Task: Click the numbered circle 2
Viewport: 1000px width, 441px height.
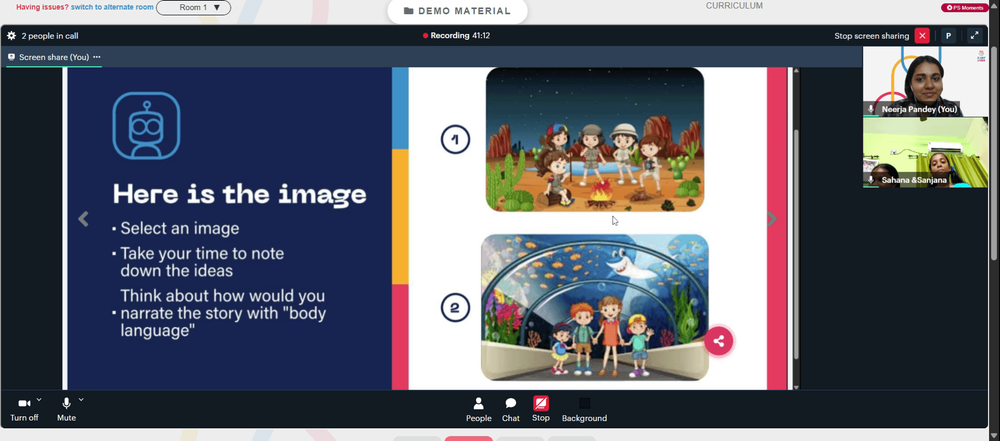Action: point(455,308)
